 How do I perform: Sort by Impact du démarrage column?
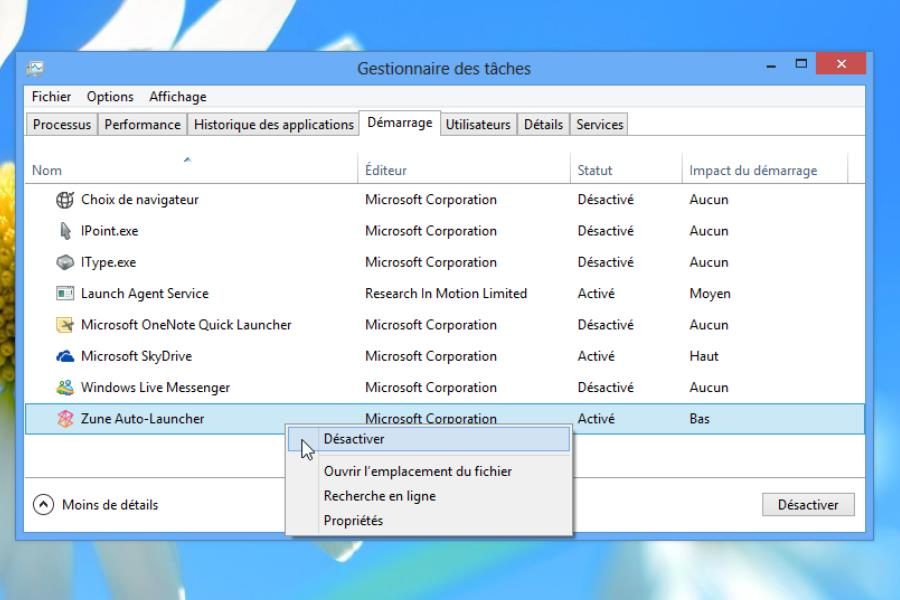click(x=752, y=170)
